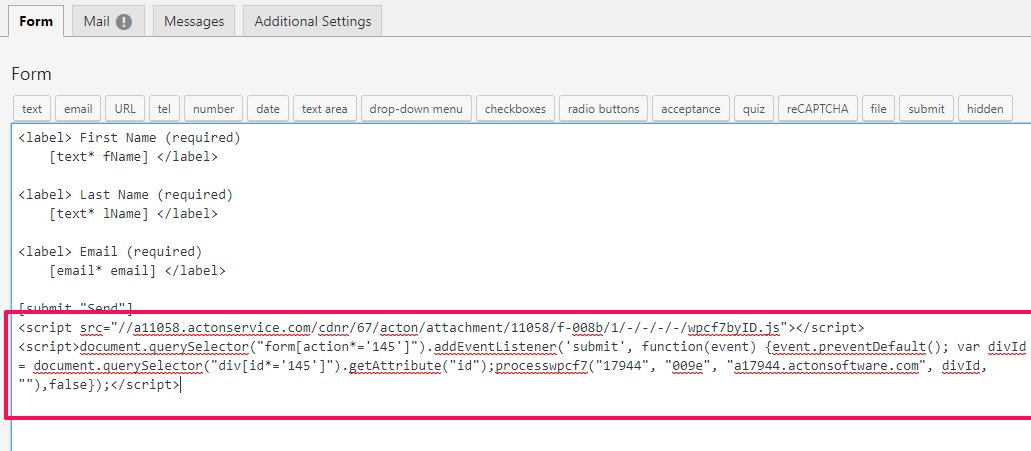
Task: Click the '<label> Email (required)' line
Action: pos(110,251)
